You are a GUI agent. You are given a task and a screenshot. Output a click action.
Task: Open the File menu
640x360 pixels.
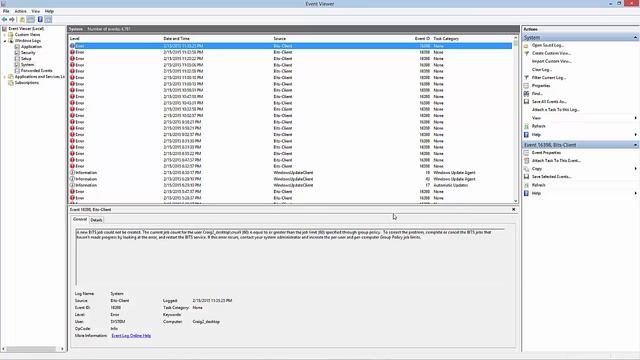click(x=6, y=11)
